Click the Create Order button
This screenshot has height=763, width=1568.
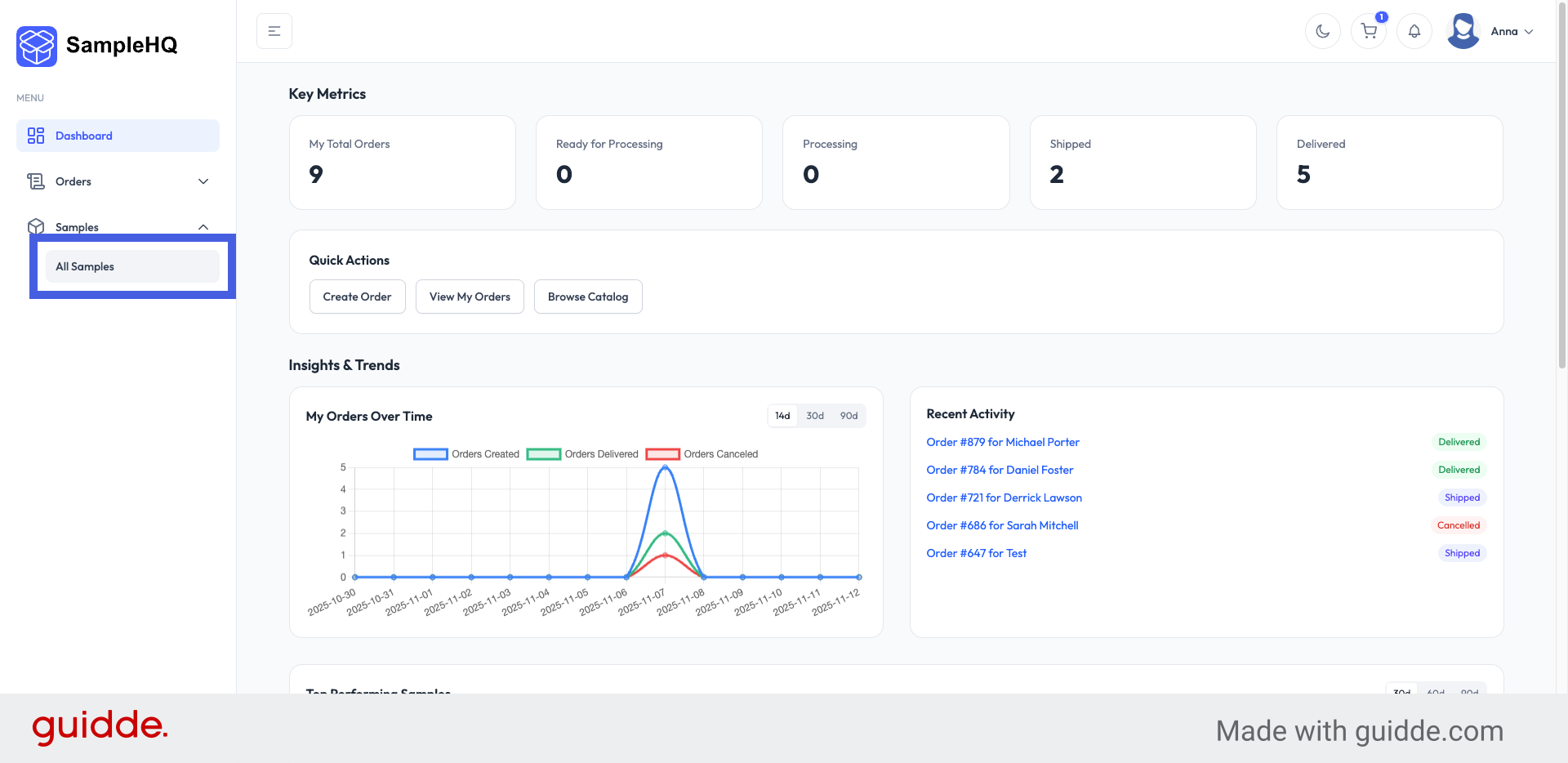[x=357, y=297]
